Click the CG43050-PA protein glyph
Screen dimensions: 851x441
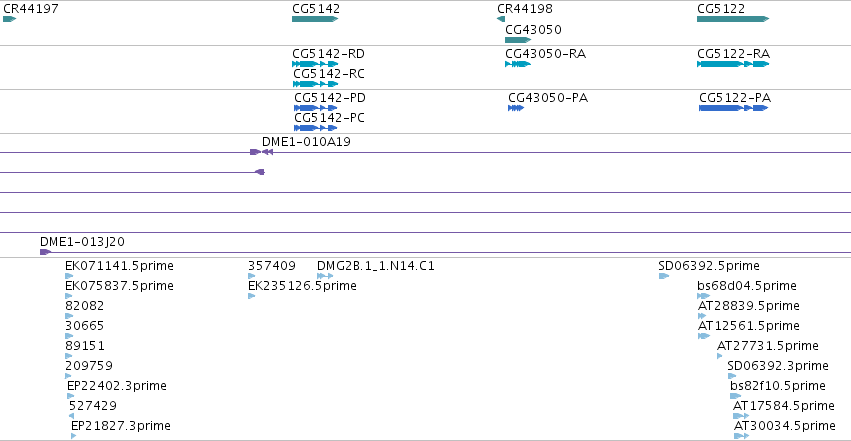516,108
